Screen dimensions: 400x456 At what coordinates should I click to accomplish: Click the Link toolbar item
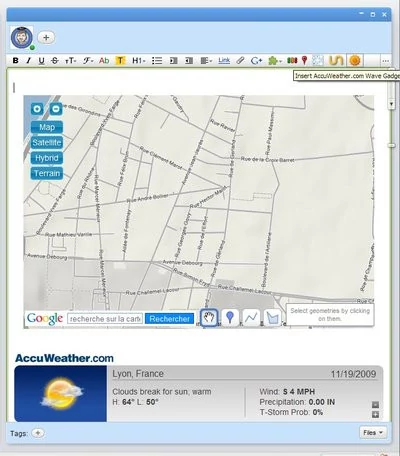pyautogui.click(x=224, y=60)
